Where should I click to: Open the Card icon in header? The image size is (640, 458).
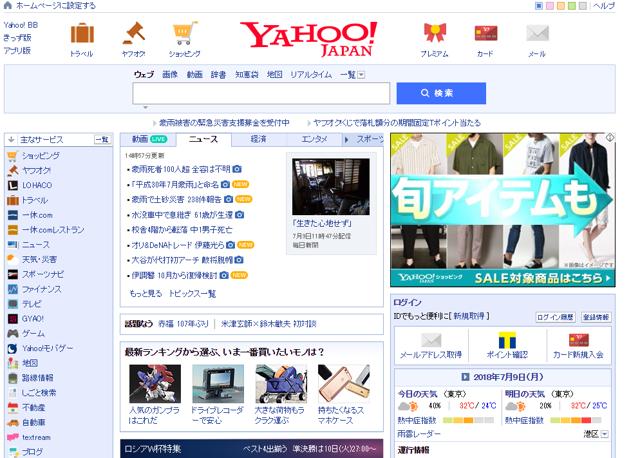point(485,34)
